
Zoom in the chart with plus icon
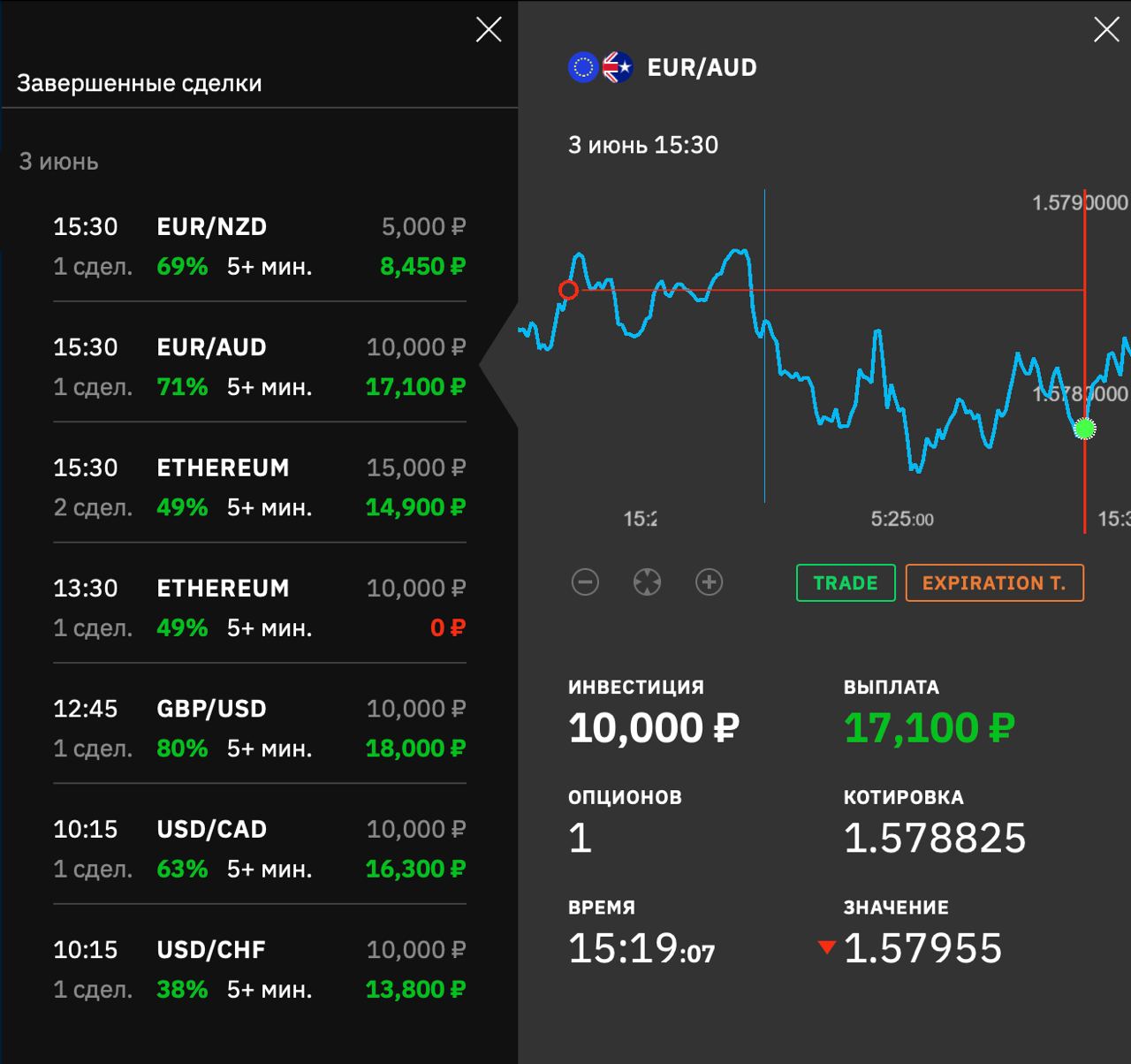pos(709,581)
